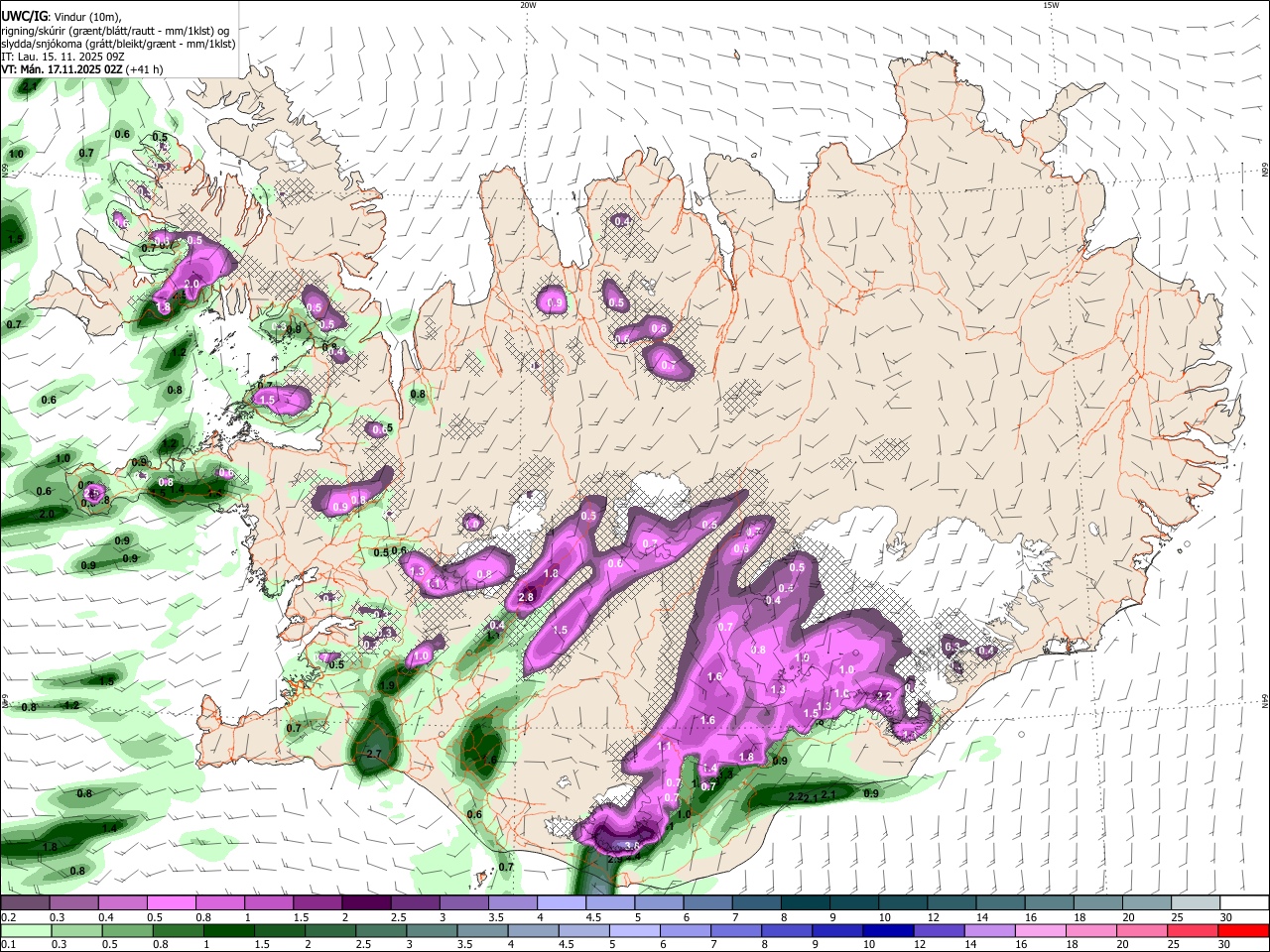1270x952 pixels.
Task: Click the 'slydda/snjókoma (grátt/bleikt/grænt' header line
Action: pyautogui.click(x=118, y=44)
